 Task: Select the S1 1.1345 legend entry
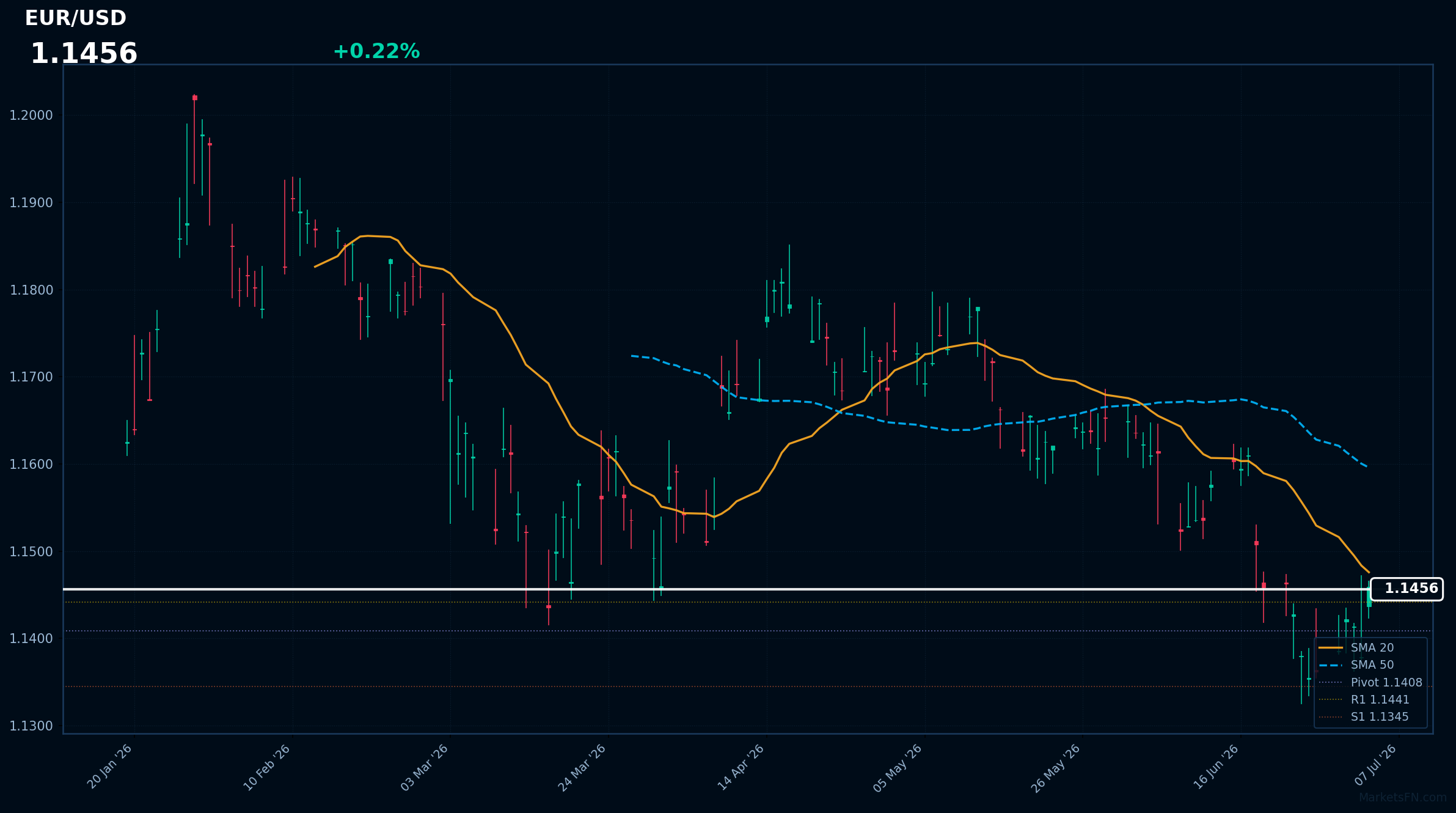[x=1364, y=716]
